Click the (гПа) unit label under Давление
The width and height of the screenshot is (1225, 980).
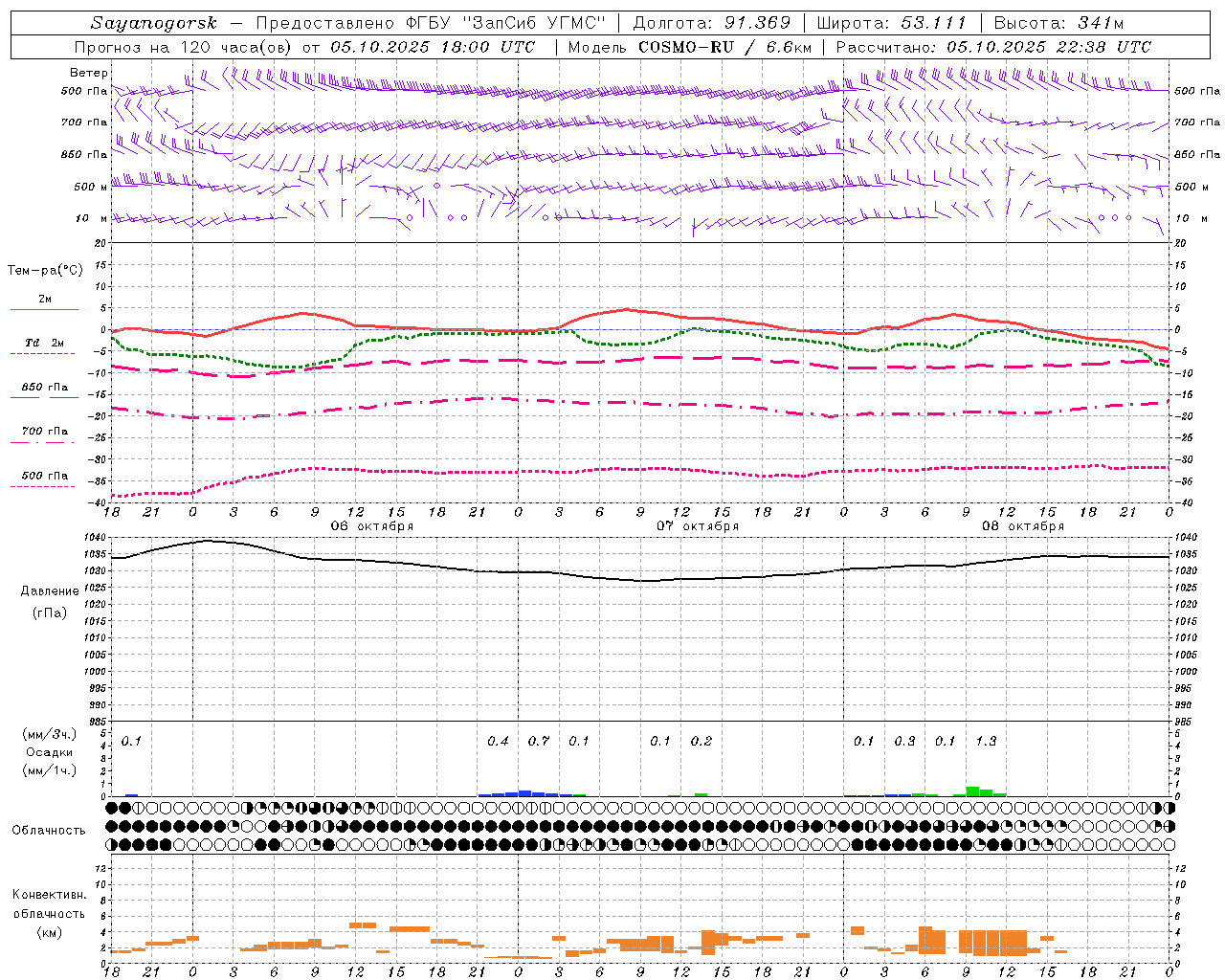pos(50,613)
